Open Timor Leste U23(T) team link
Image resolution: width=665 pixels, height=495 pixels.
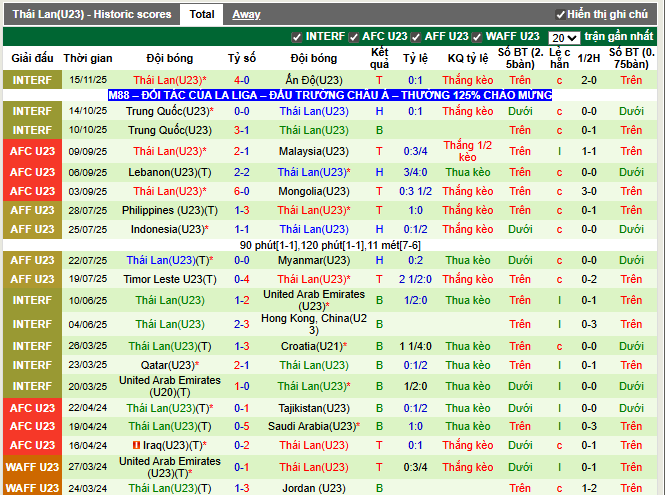pos(170,279)
